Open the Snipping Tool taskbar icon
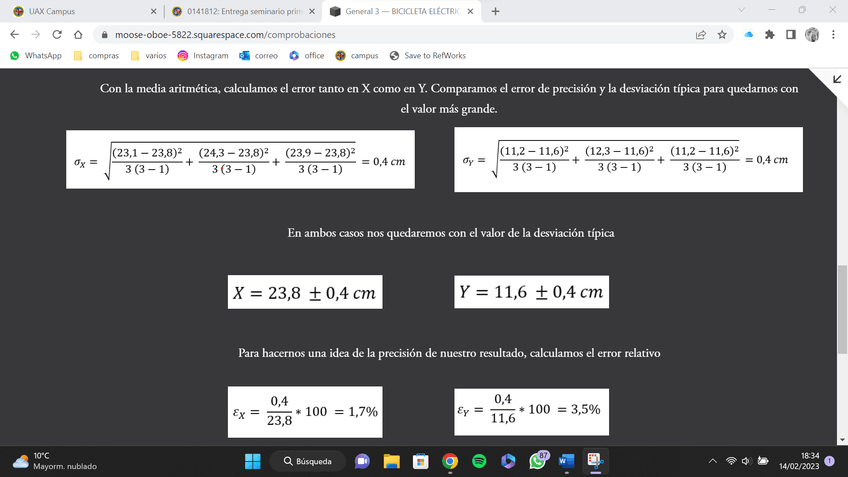The width and height of the screenshot is (848, 477). coord(595,461)
